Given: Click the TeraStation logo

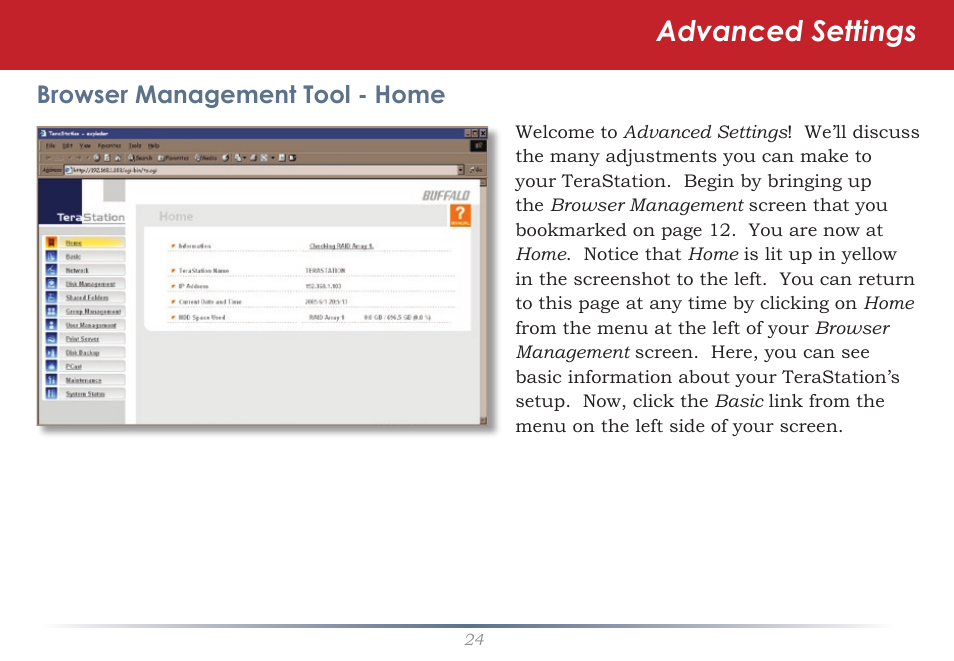Looking at the screenshot, I should (91, 217).
